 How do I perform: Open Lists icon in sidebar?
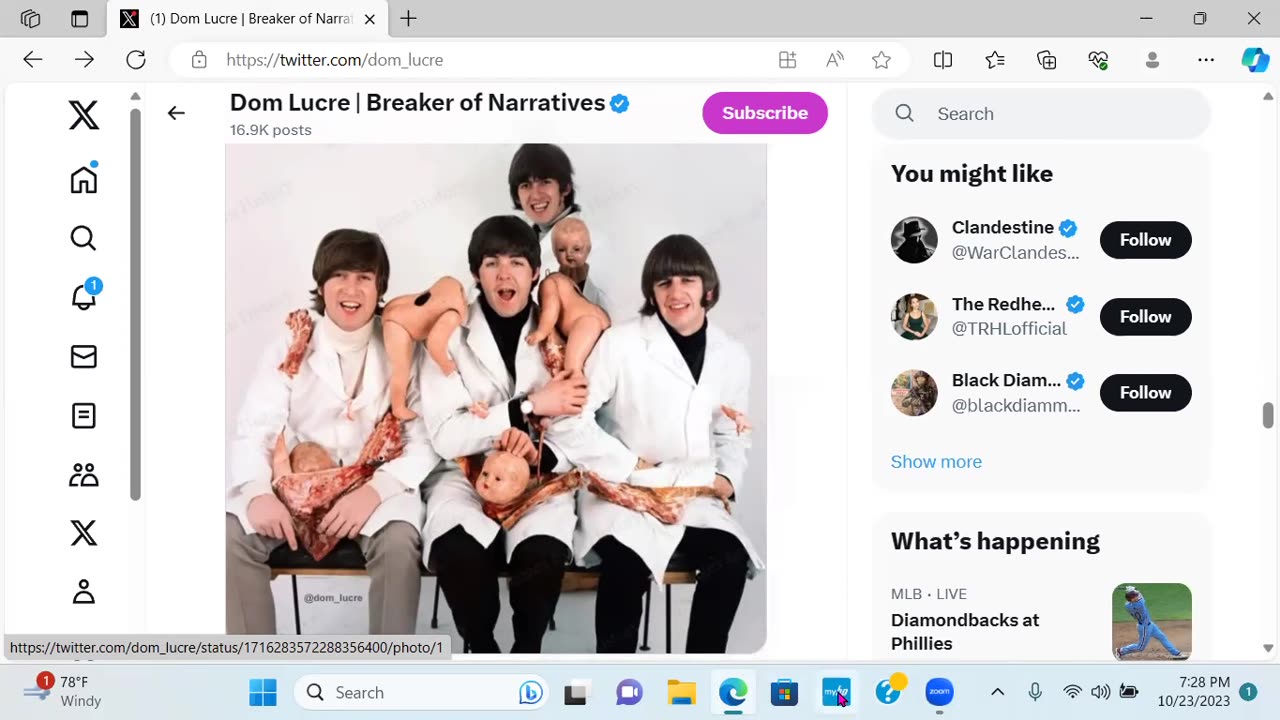click(x=84, y=415)
